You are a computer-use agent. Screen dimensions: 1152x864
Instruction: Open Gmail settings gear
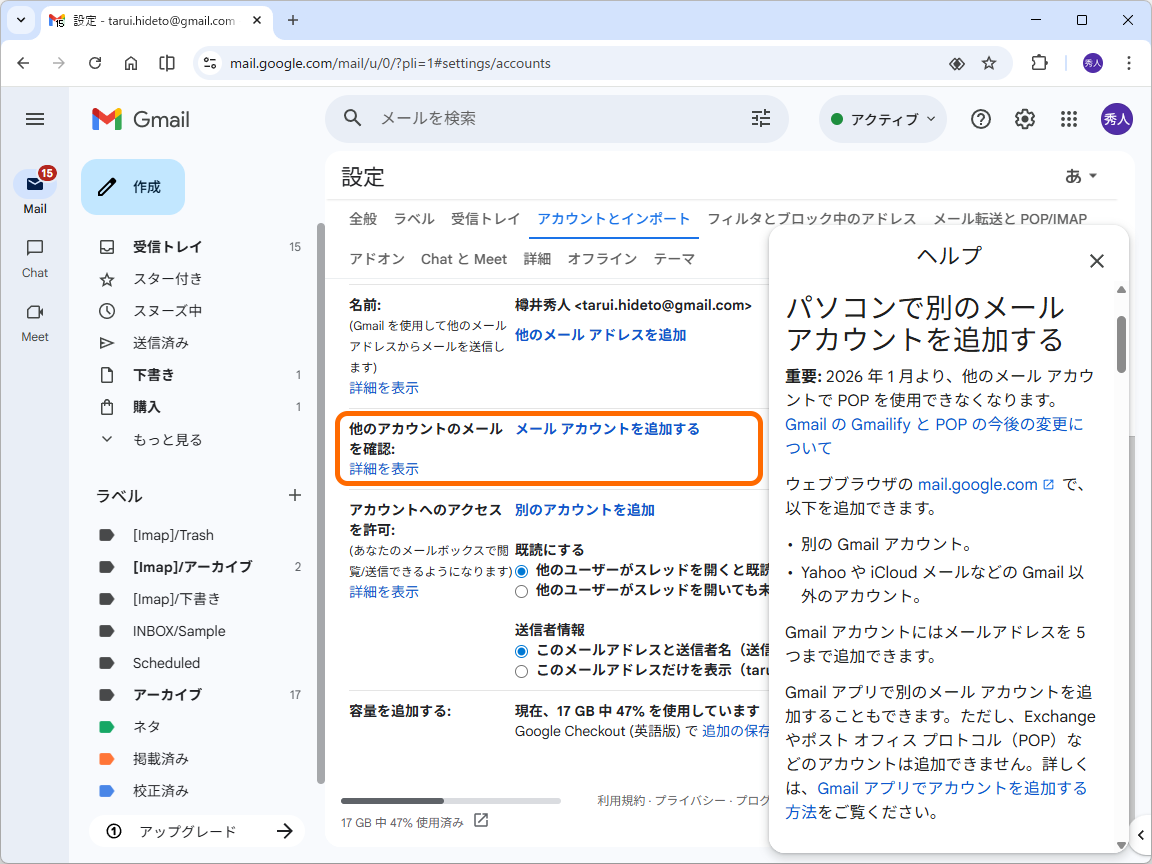[x=1024, y=118]
